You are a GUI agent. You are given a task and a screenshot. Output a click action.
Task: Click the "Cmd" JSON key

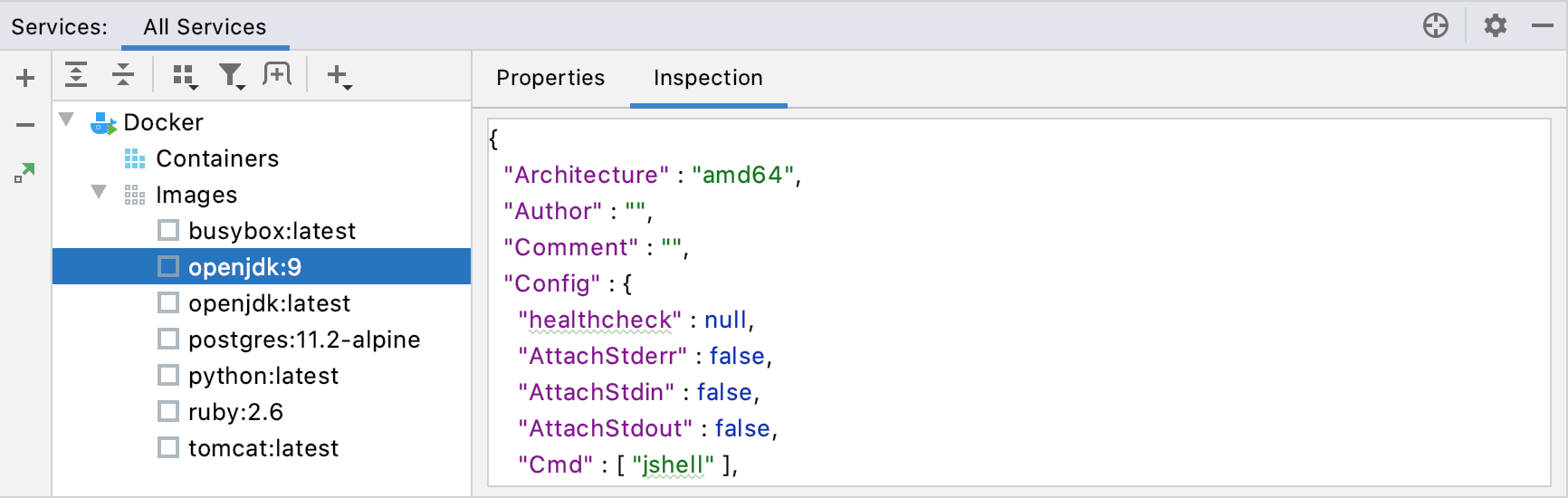point(556,464)
